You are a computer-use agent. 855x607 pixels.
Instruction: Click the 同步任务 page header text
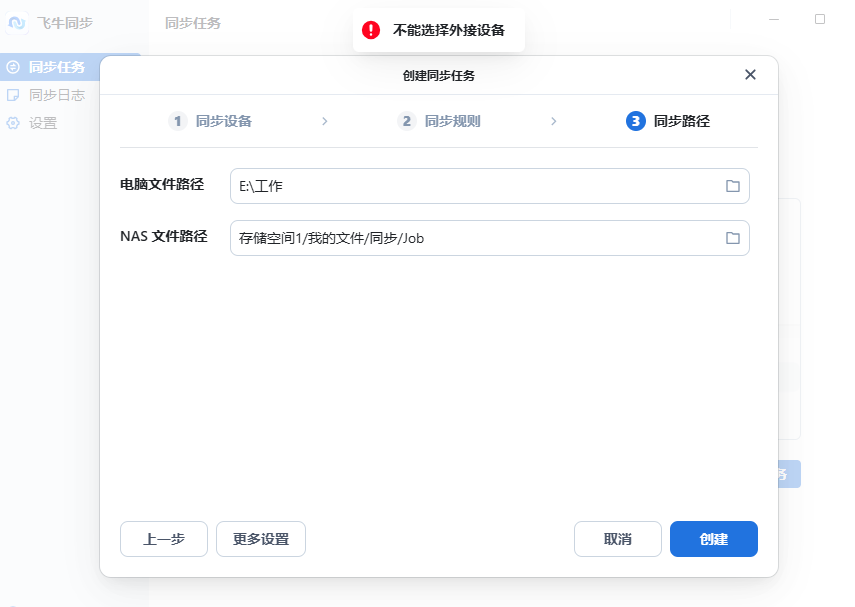193,23
